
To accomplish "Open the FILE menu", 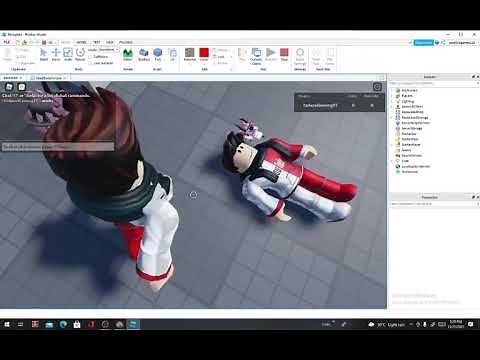I will (x=7, y=42).
